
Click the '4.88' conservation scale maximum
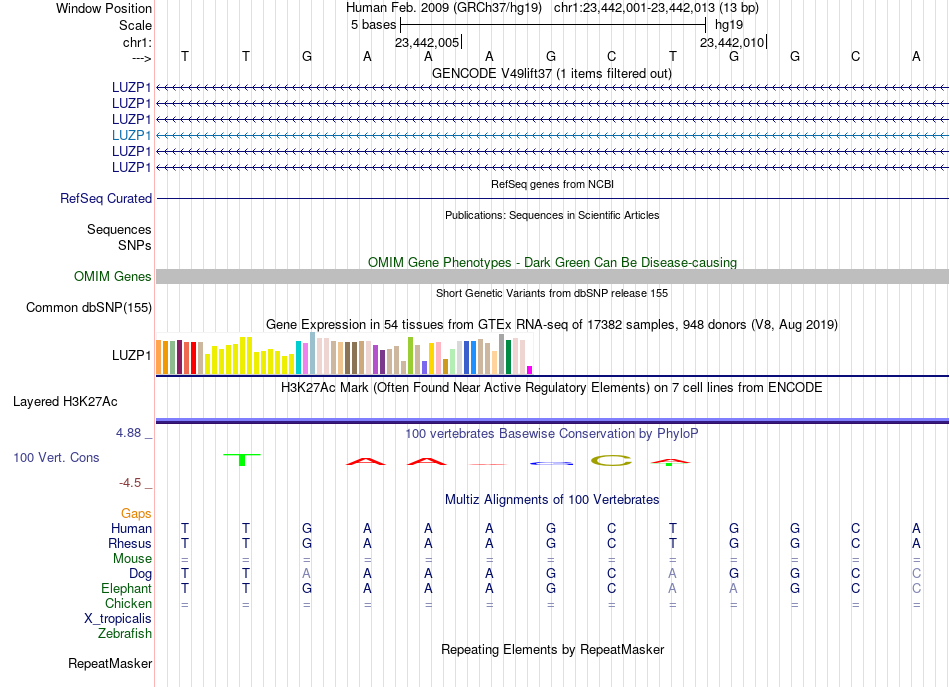click(x=128, y=433)
